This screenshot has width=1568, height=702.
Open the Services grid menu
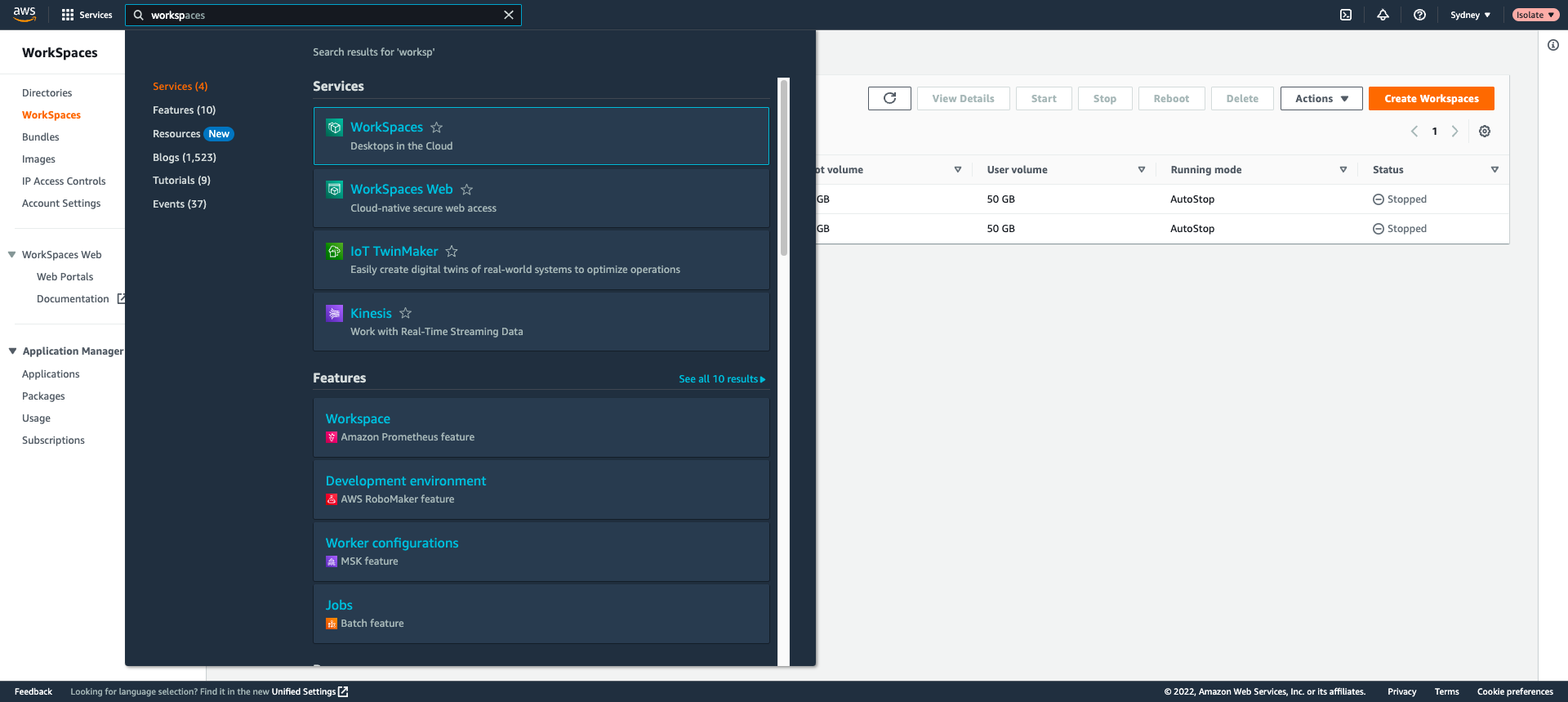tap(87, 15)
